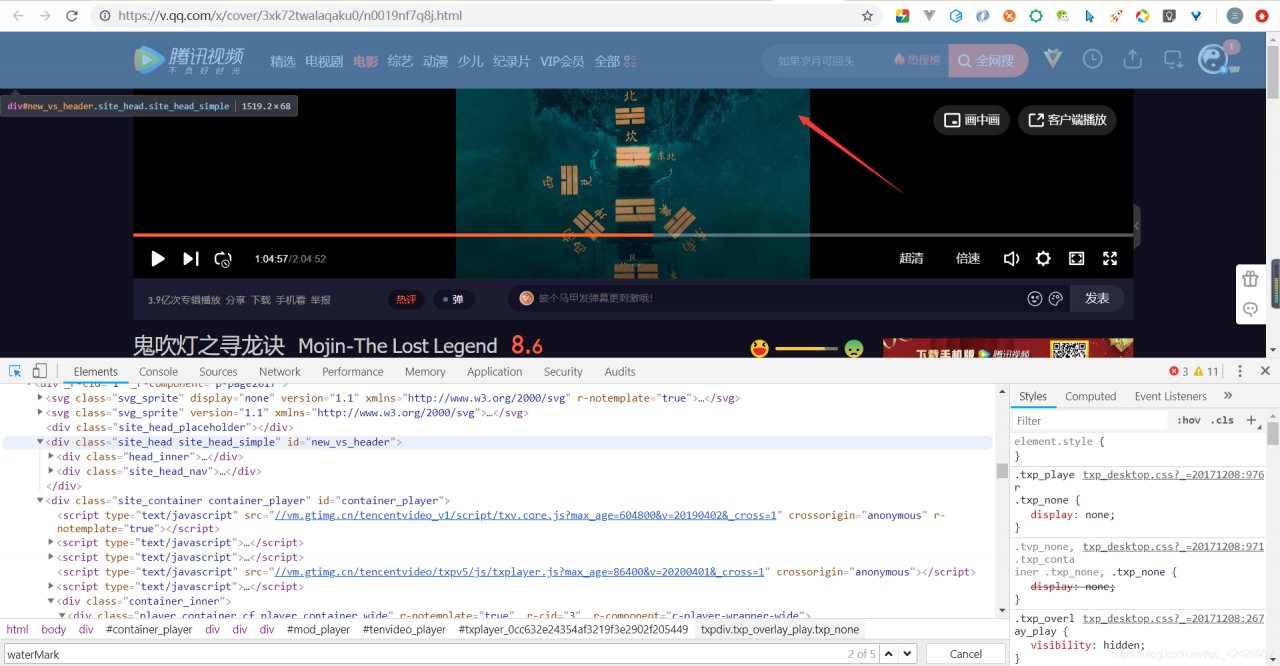
Task: Click the VIP diamond icon in header
Action: coord(1053,59)
